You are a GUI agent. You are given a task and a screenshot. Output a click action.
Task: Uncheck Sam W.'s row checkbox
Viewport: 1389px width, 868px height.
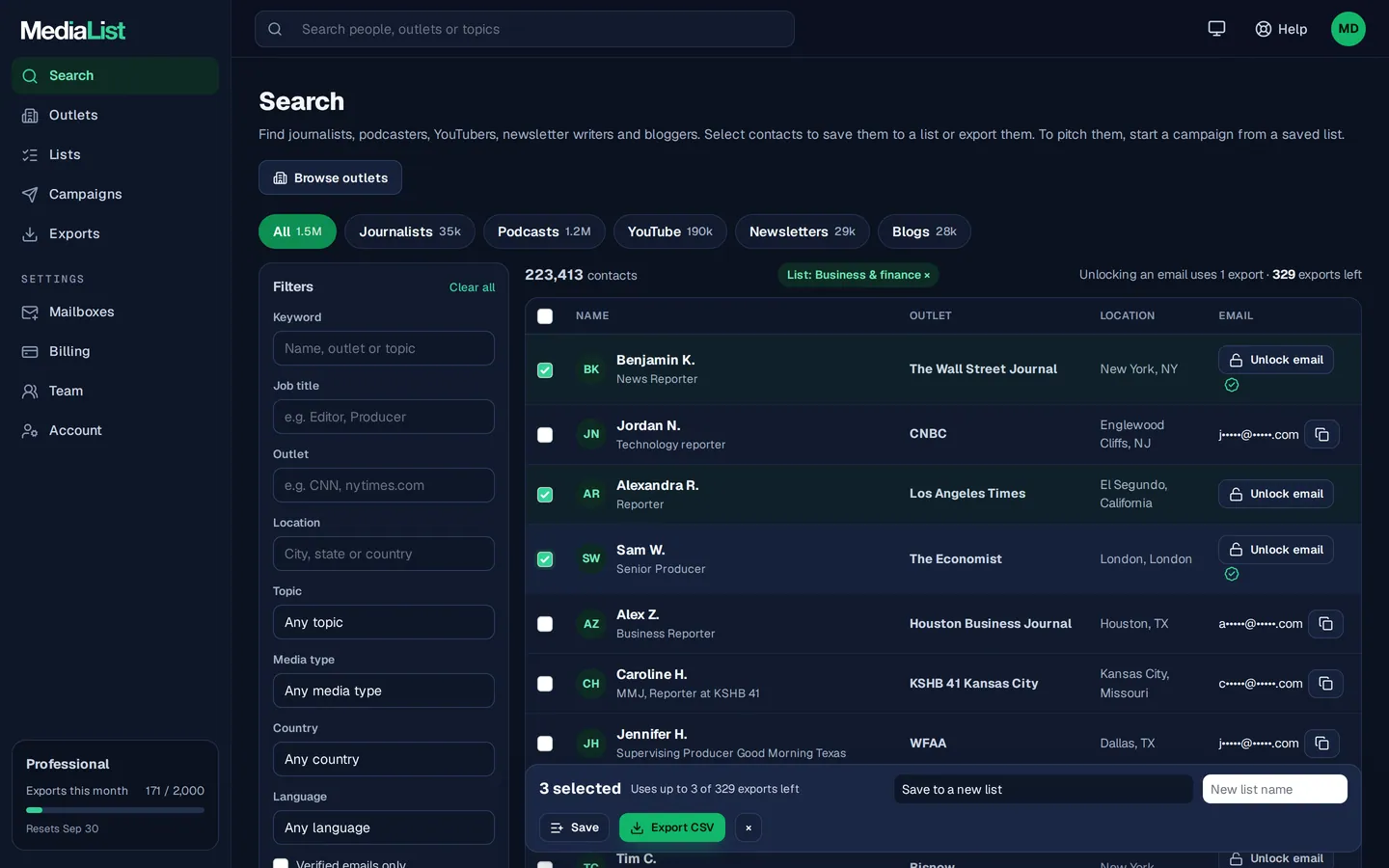coord(545,559)
